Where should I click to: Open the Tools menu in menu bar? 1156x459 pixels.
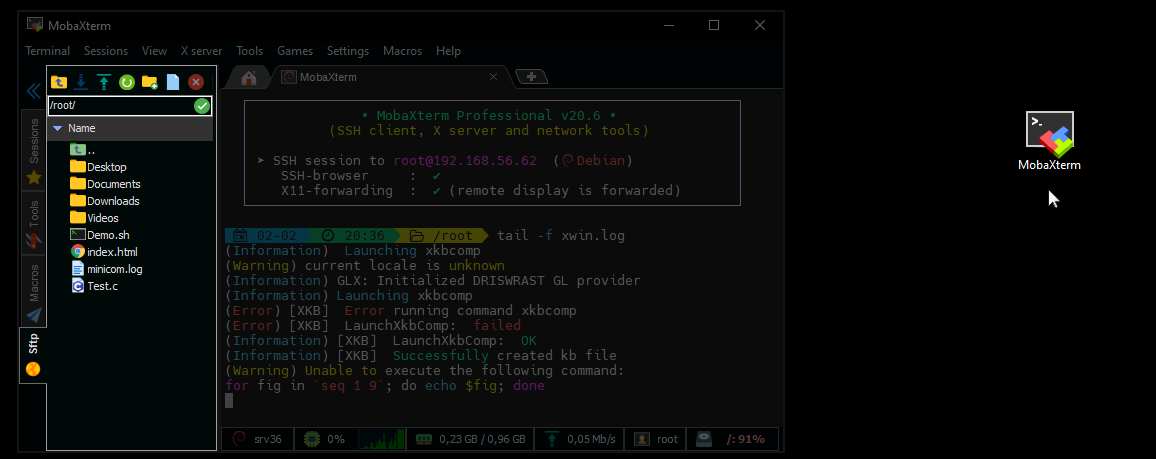pos(250,51)
